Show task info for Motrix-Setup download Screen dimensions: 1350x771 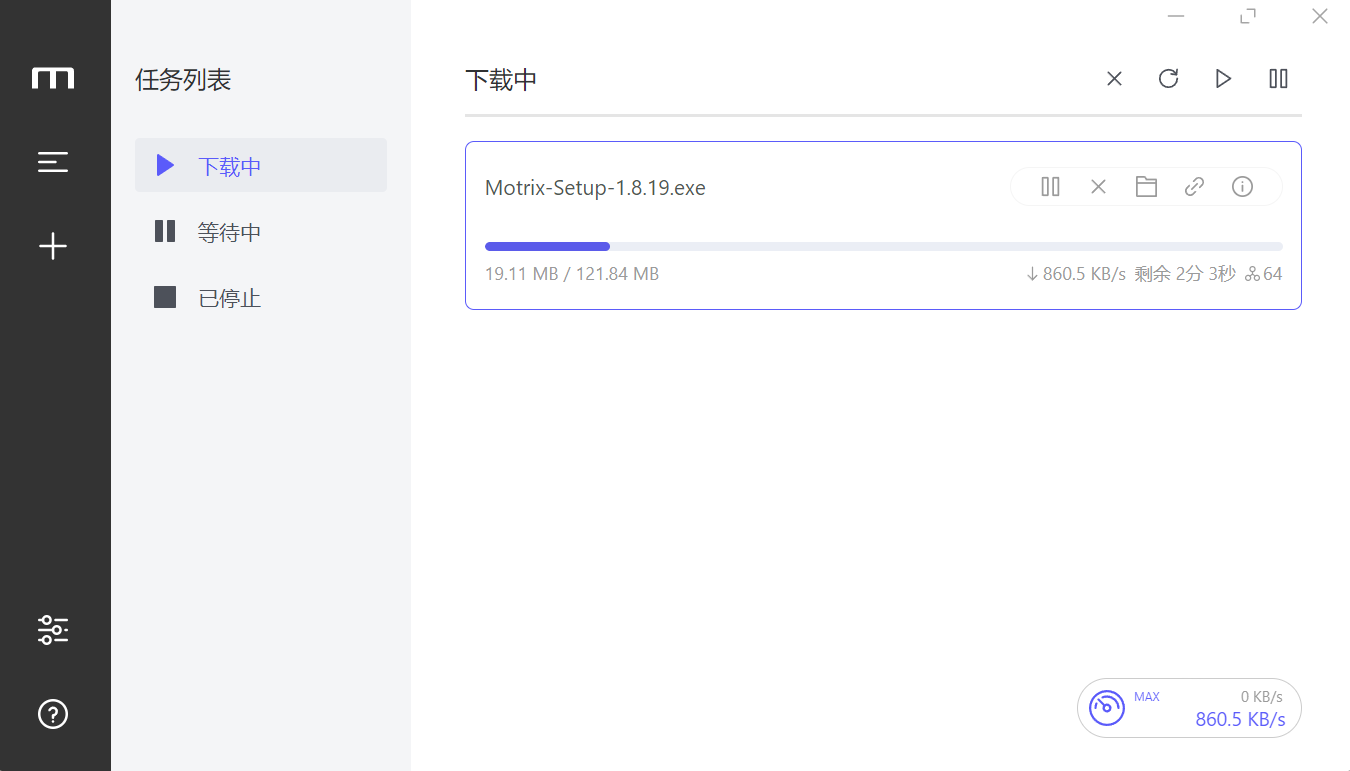coord(1242,187)
